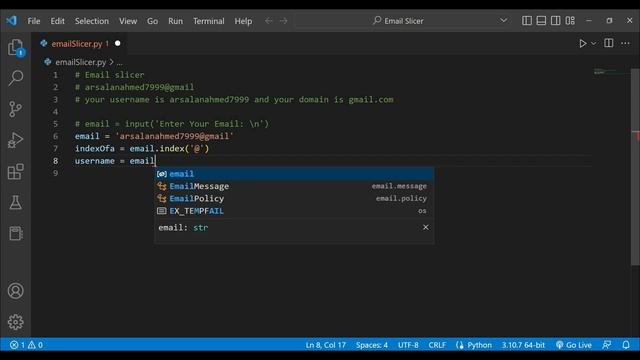Toggle the primary side bar layout icon

(x=527, y=20)
